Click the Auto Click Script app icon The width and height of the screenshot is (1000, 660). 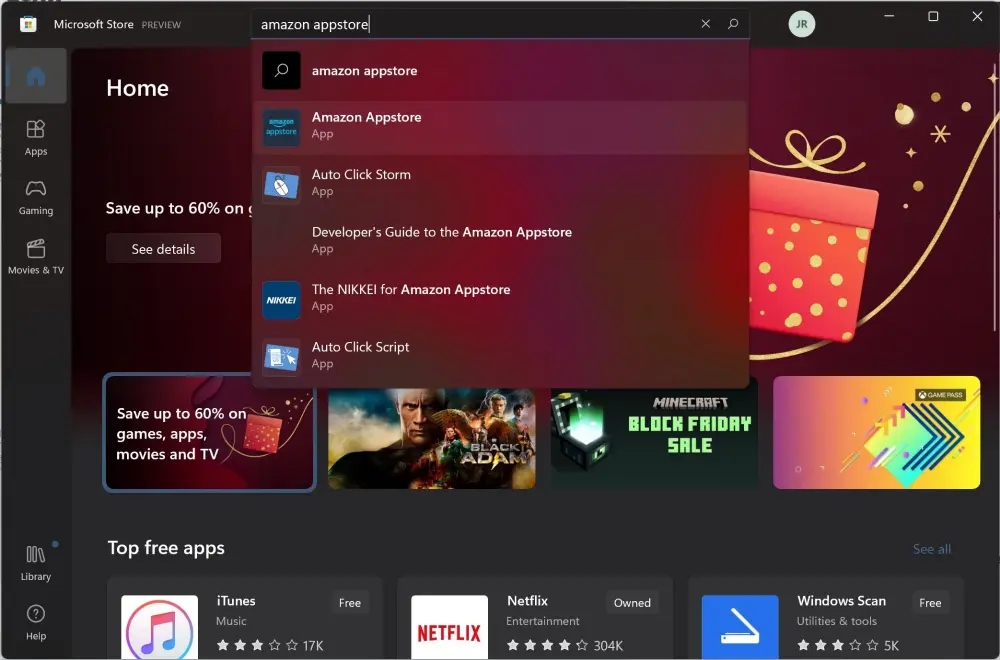281,357
